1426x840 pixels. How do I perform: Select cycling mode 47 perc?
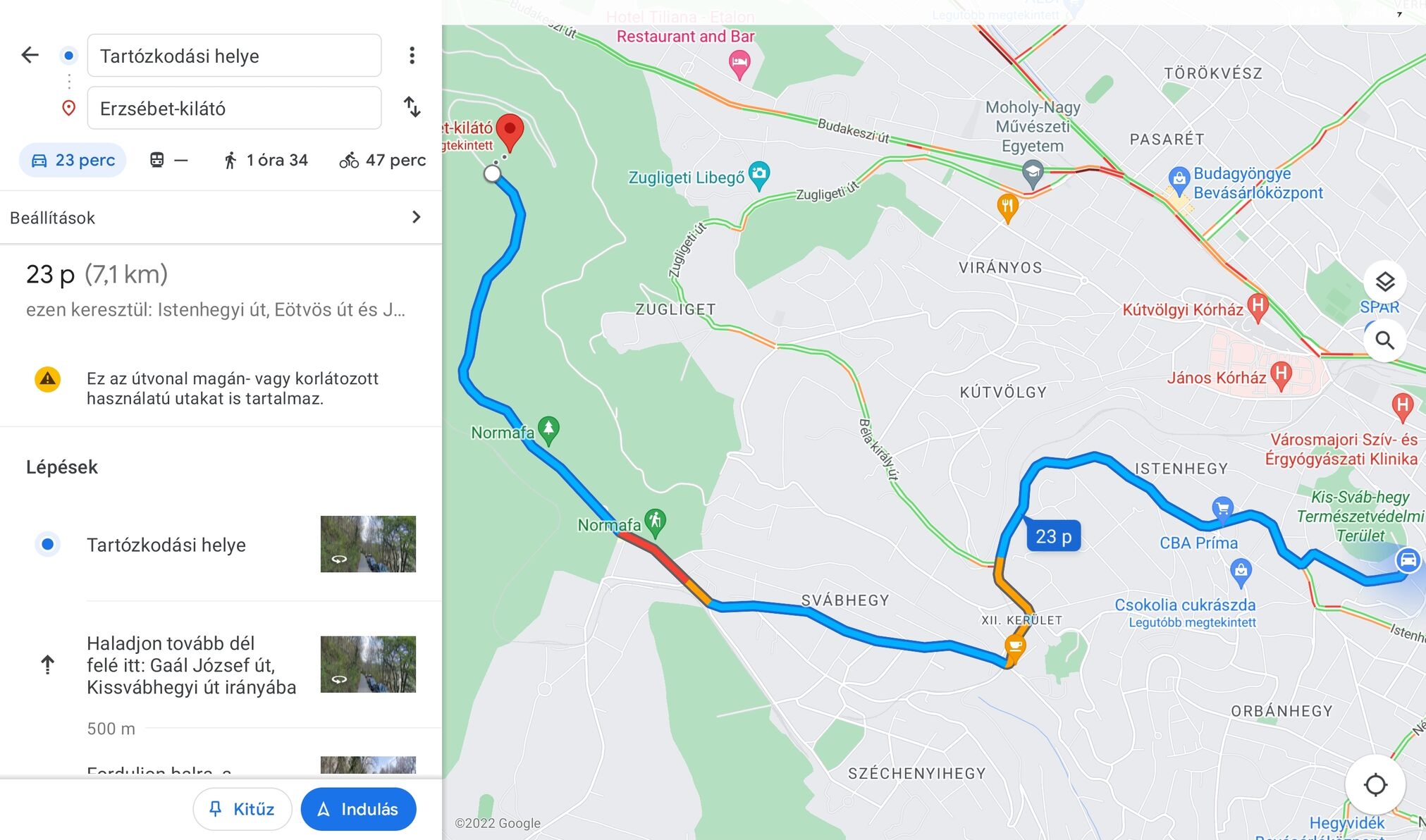pyautogui.click(x=383, y=161)
